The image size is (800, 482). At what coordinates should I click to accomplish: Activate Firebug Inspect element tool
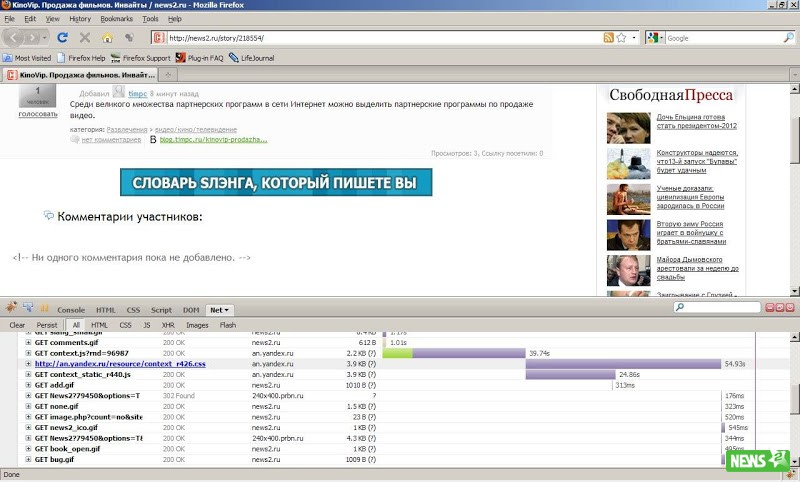[28, 307]
